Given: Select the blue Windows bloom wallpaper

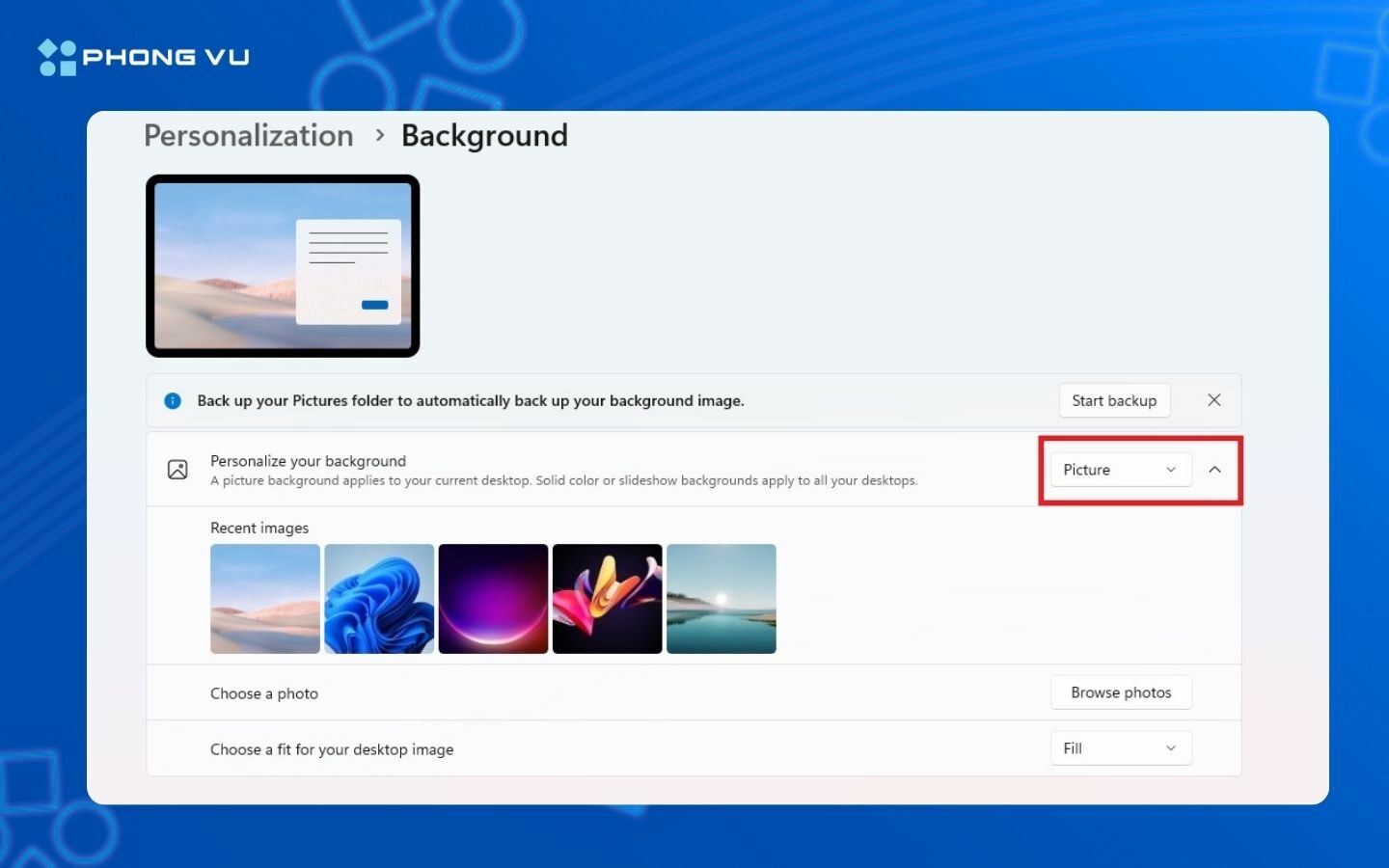Looking at the screenshot, I should [379, 599].
